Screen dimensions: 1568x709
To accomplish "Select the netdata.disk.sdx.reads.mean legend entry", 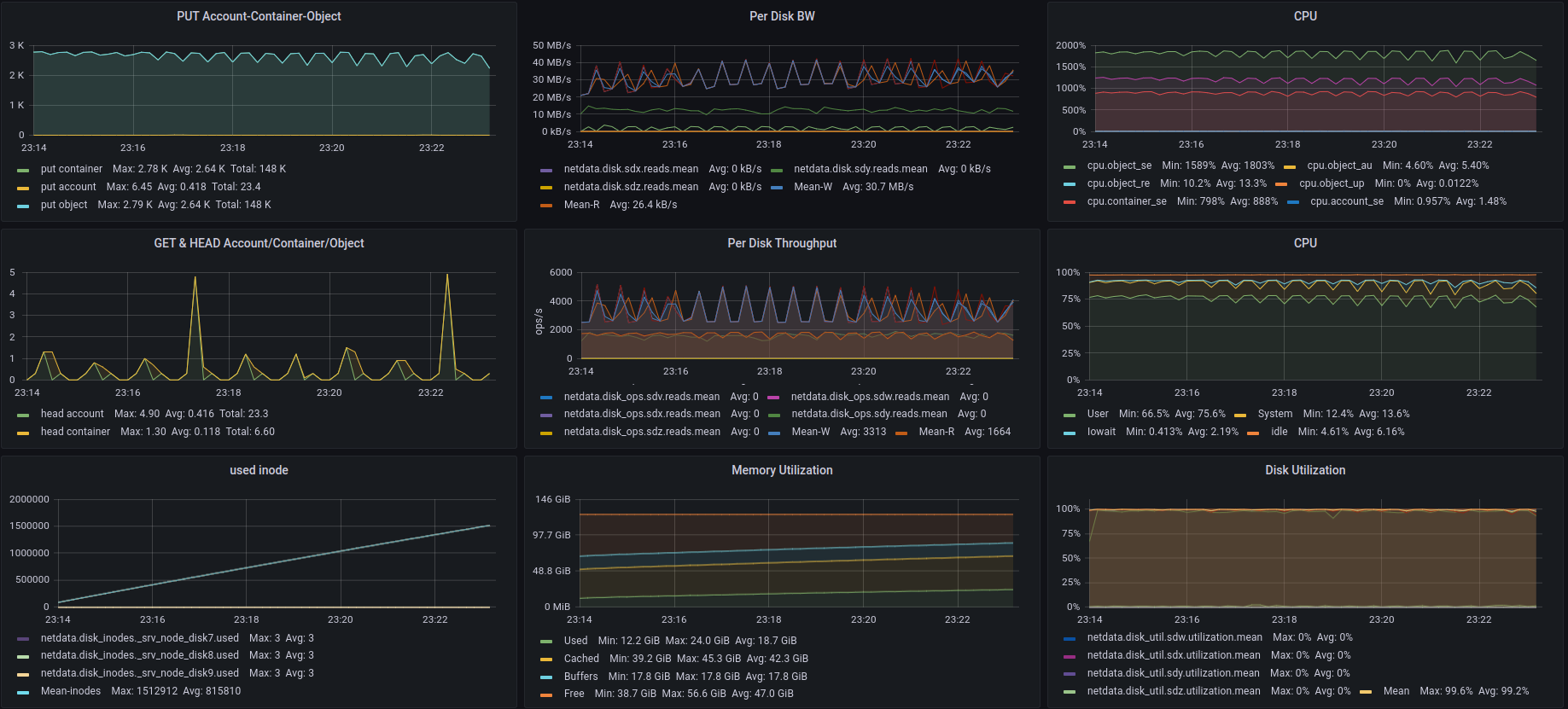I will (631, 169).
